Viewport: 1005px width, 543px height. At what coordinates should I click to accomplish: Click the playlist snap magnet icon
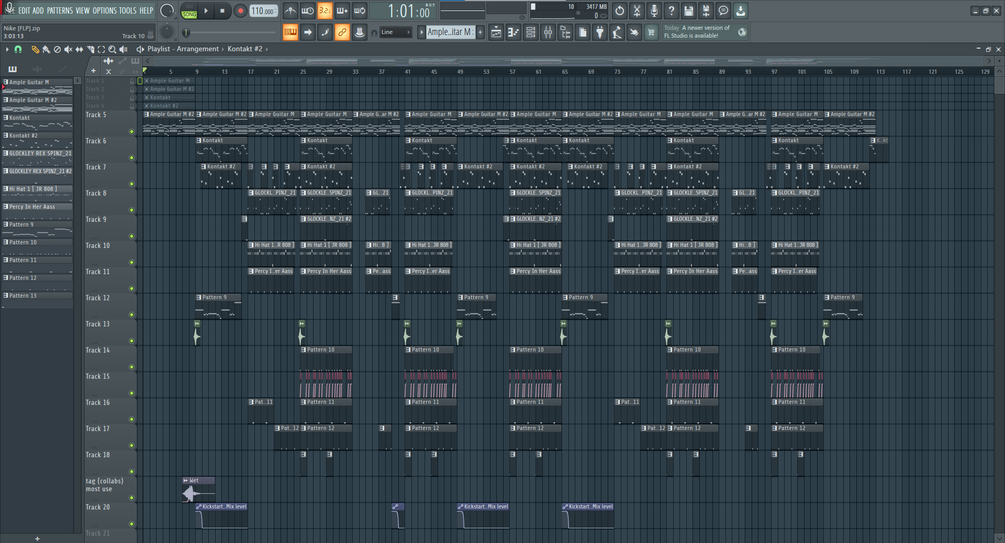click(18, 49)
